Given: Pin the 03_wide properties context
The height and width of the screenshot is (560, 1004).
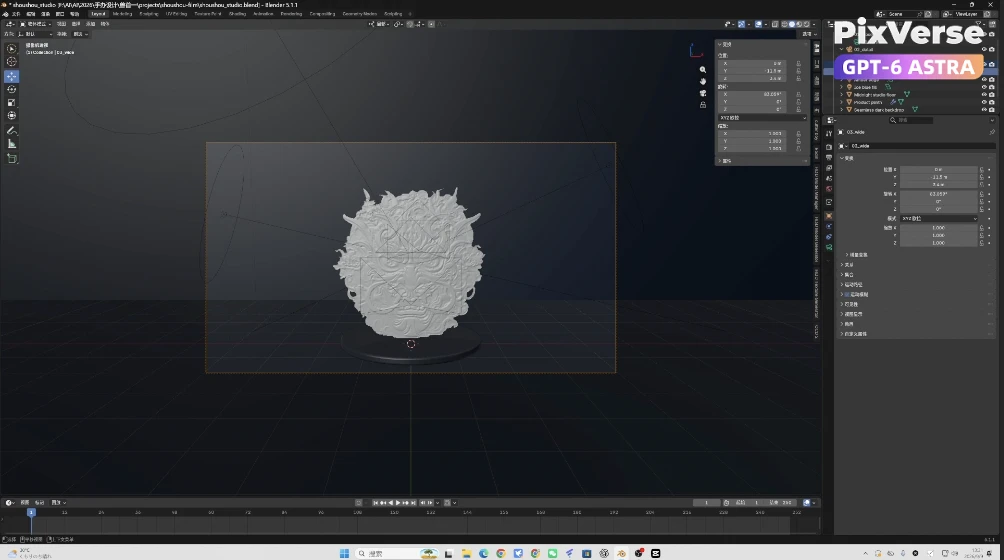Looking at the screenshot, I should tap(992, 132).
